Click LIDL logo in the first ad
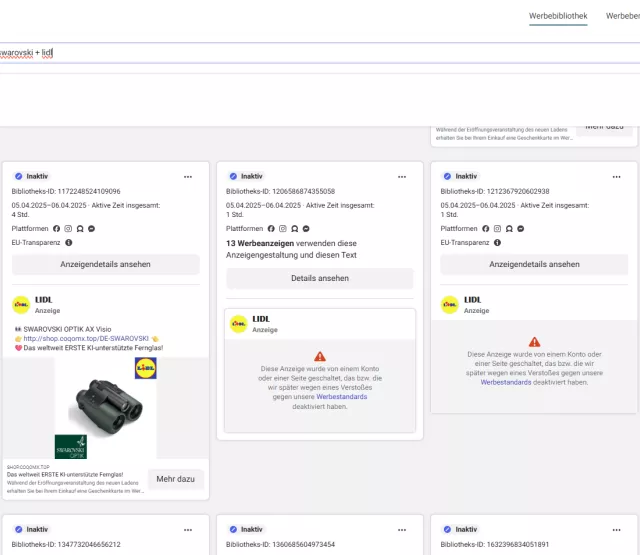 click(x=20, y=305)
